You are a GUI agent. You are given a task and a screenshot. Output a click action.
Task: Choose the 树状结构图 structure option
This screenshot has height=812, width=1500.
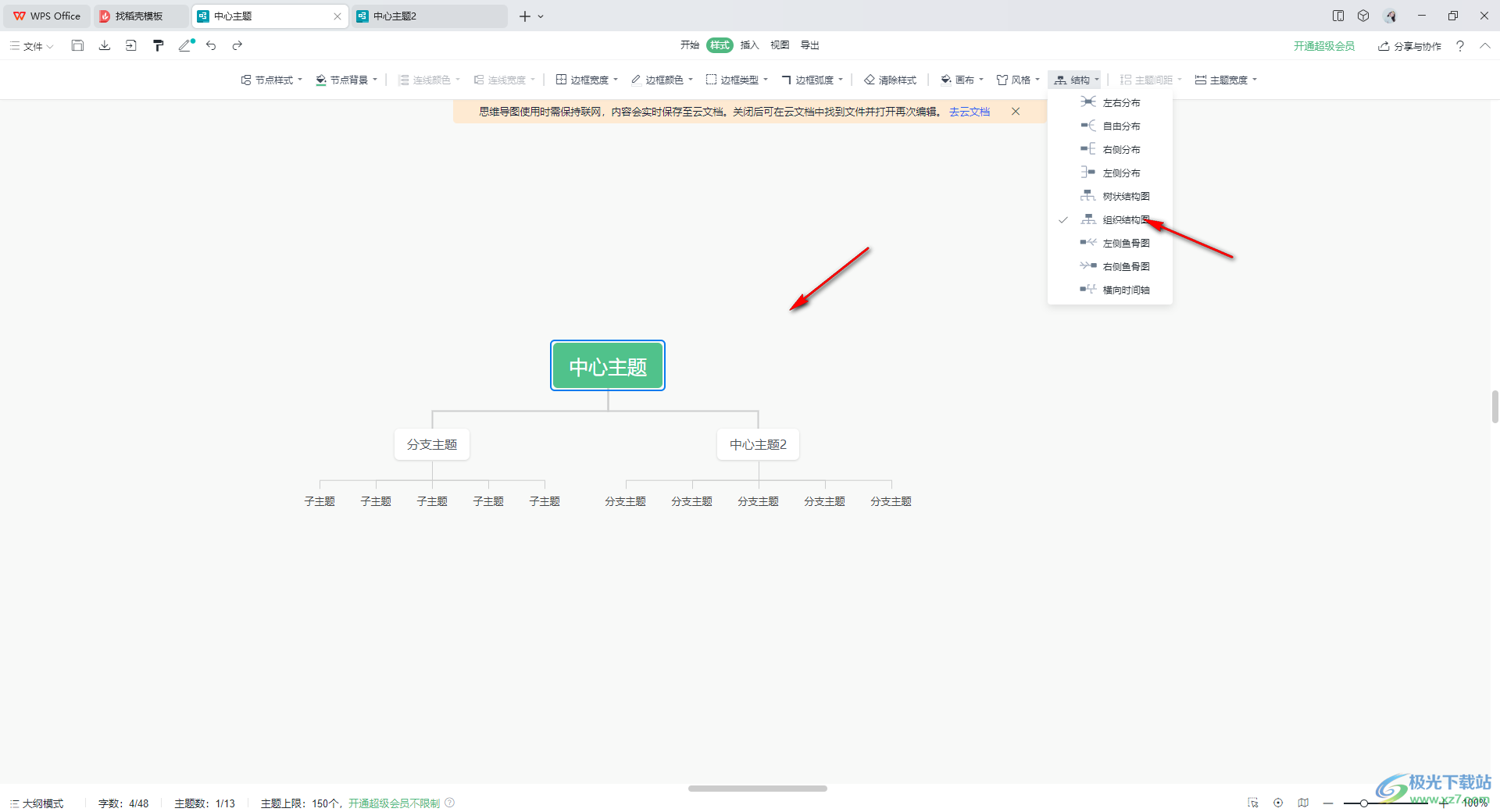tap(1110, 196)
